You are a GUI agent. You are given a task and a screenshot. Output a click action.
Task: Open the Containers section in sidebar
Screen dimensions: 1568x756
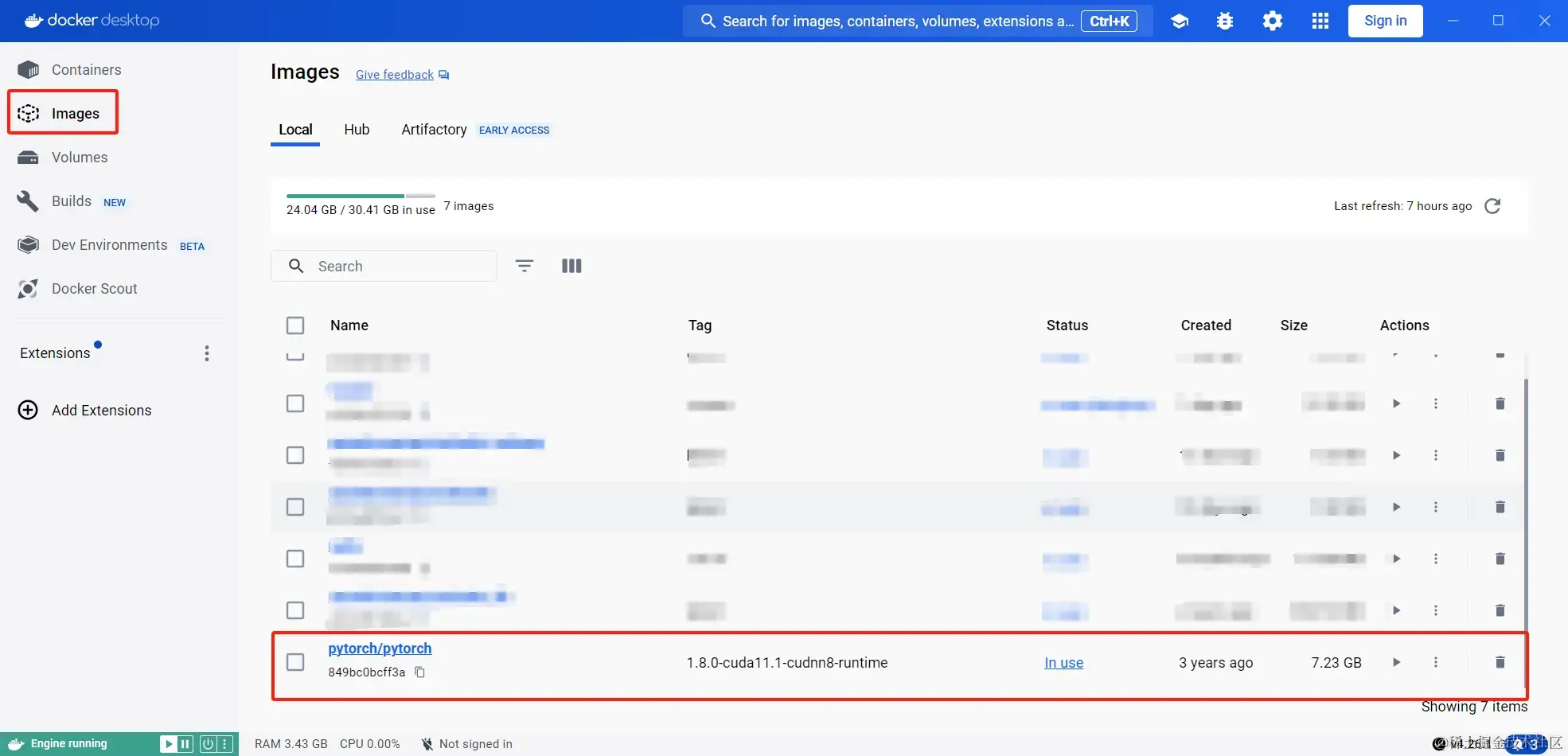pos(86,70)
